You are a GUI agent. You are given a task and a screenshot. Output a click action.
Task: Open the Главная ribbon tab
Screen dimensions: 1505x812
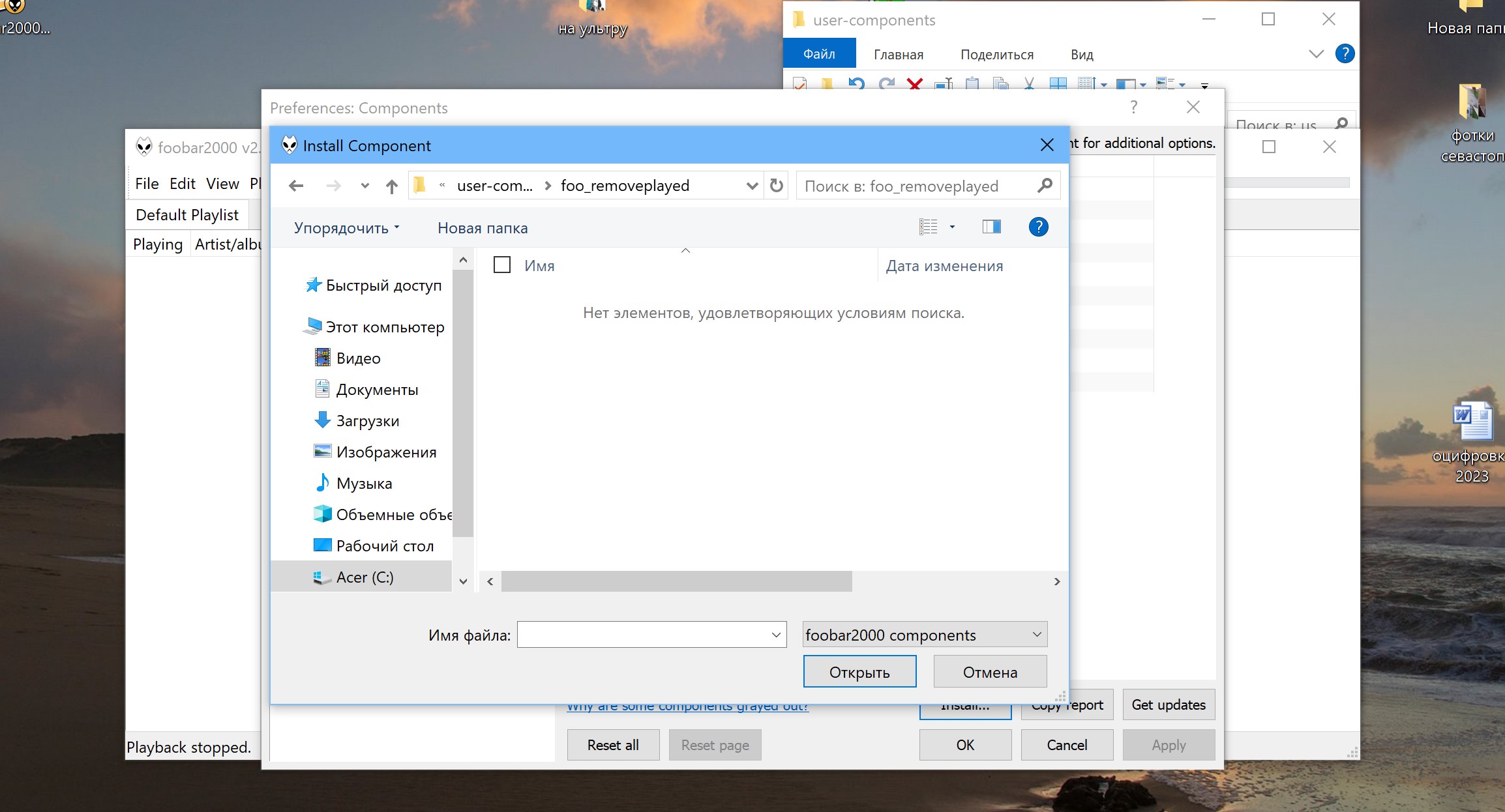(898, 55)
